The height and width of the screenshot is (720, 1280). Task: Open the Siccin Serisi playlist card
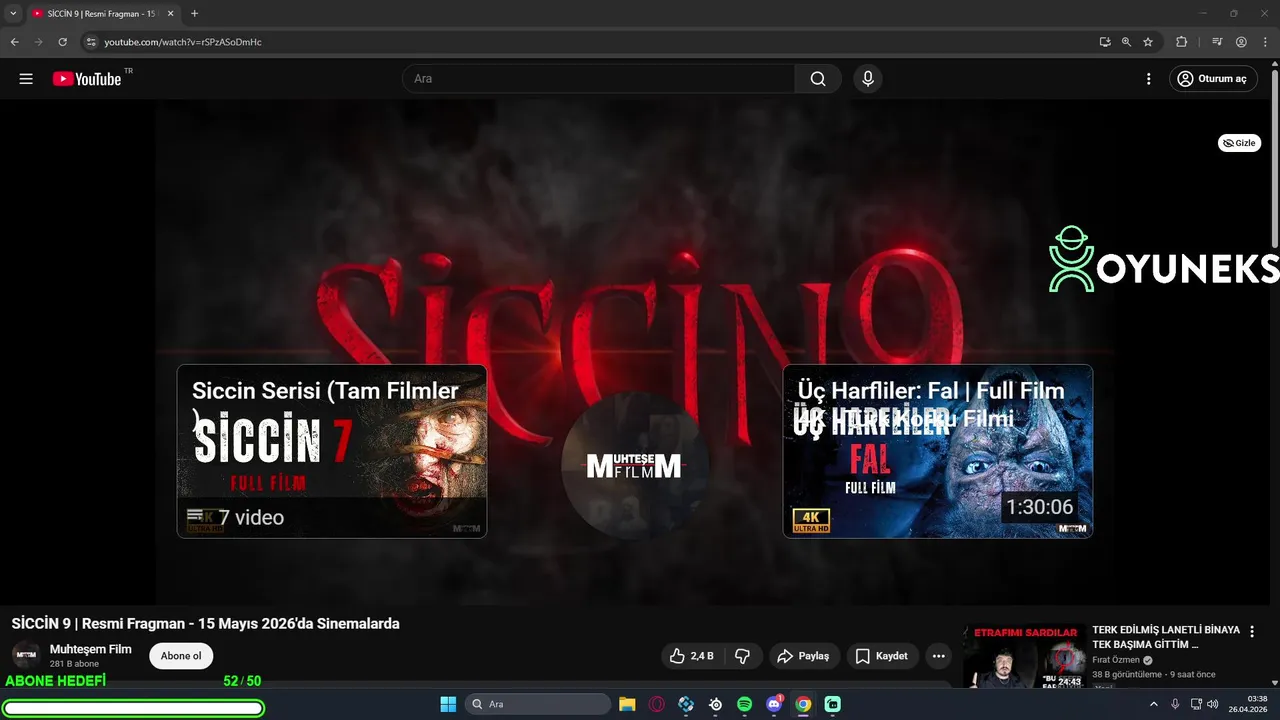[332, 451]
